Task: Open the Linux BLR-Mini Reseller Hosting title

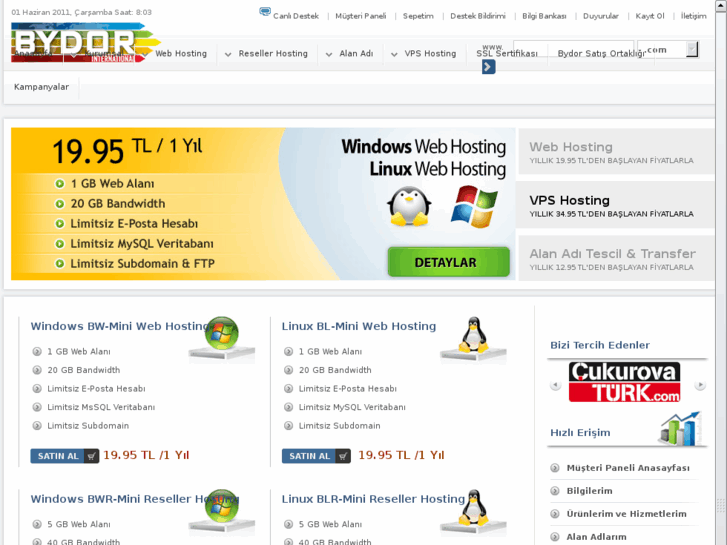Action: click(373, 499)
